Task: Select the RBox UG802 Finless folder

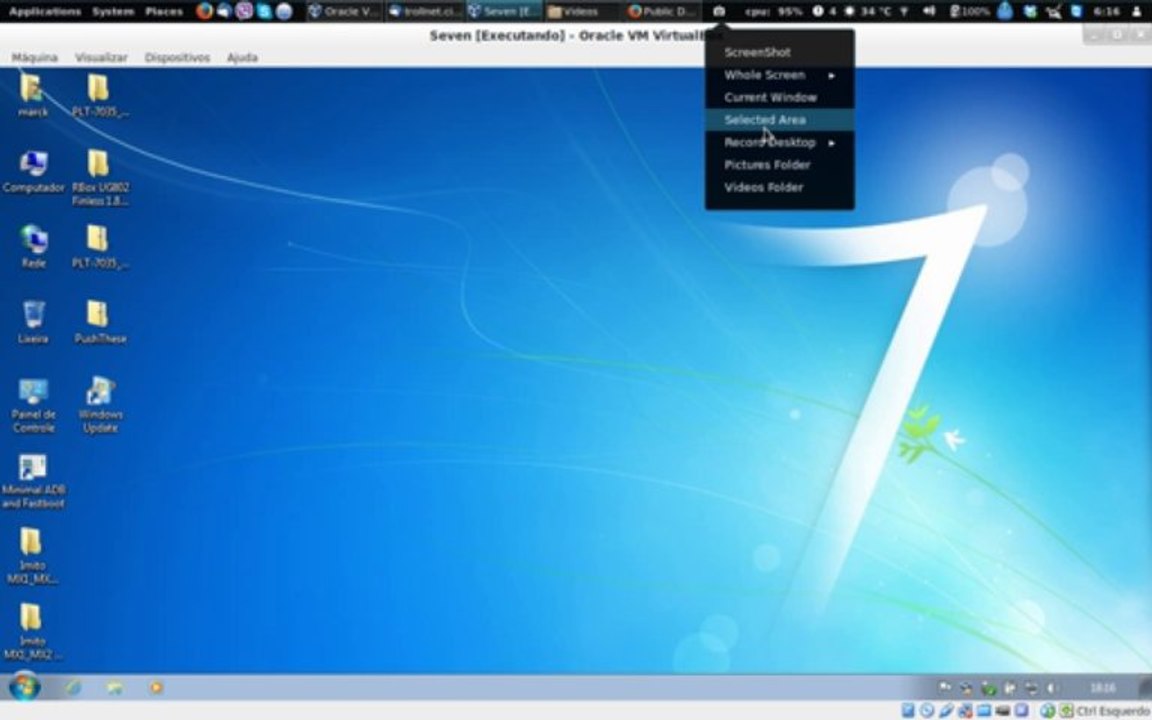Action: pos(100,177)
